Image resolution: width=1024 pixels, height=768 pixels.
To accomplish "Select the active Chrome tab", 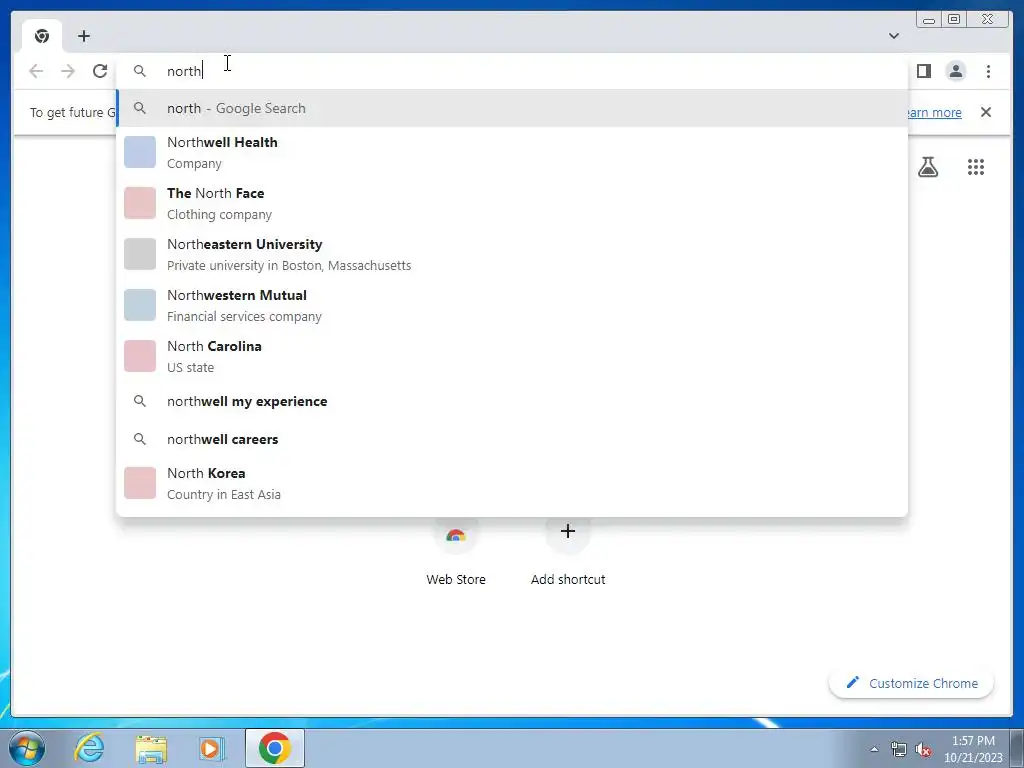I will (42, 37).
